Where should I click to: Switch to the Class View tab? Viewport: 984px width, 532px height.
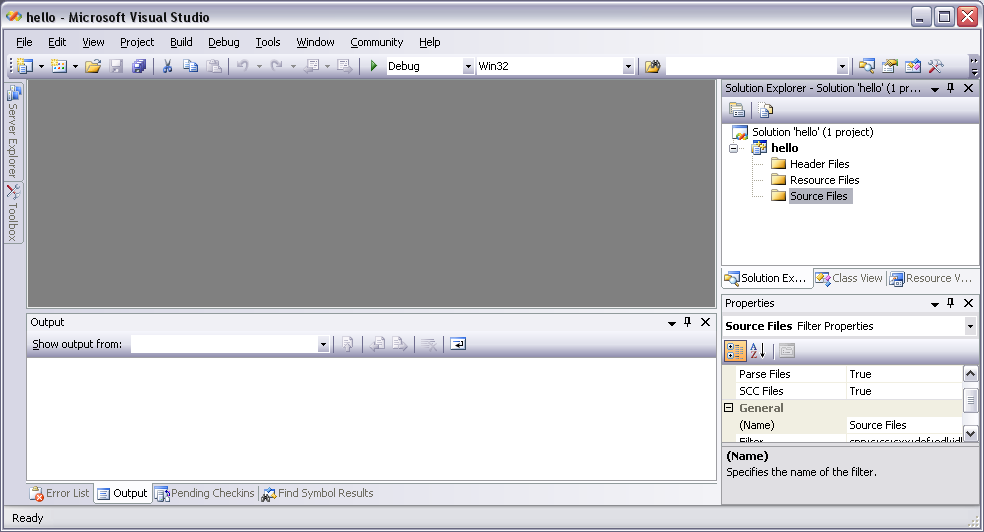tap(849, 278)
